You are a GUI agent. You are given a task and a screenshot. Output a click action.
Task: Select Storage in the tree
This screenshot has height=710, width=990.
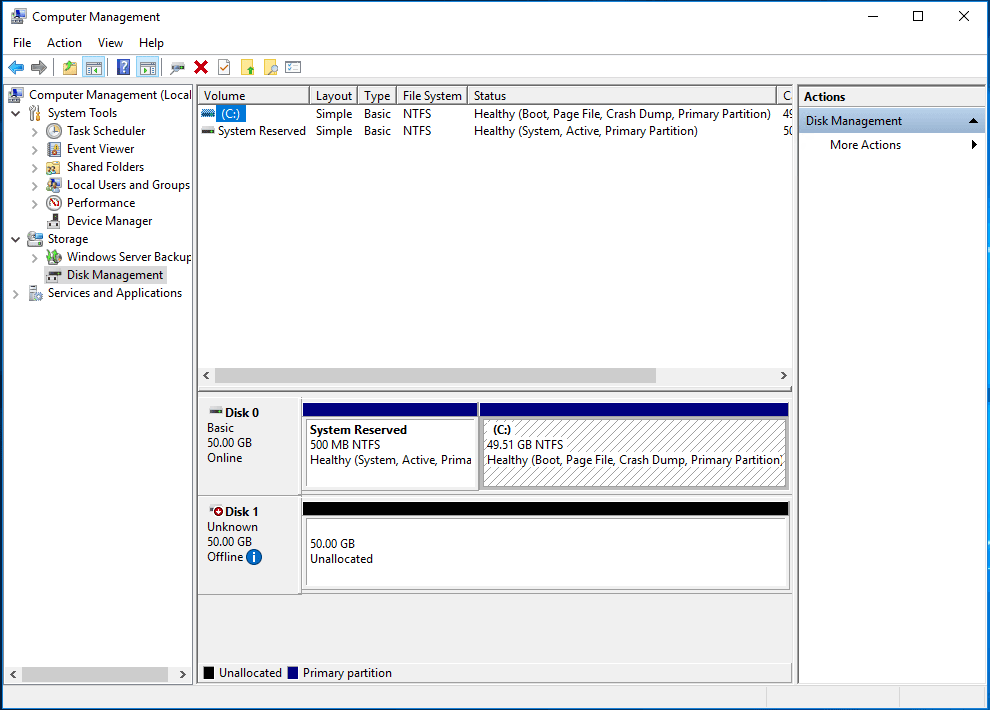tap(68, 239)
